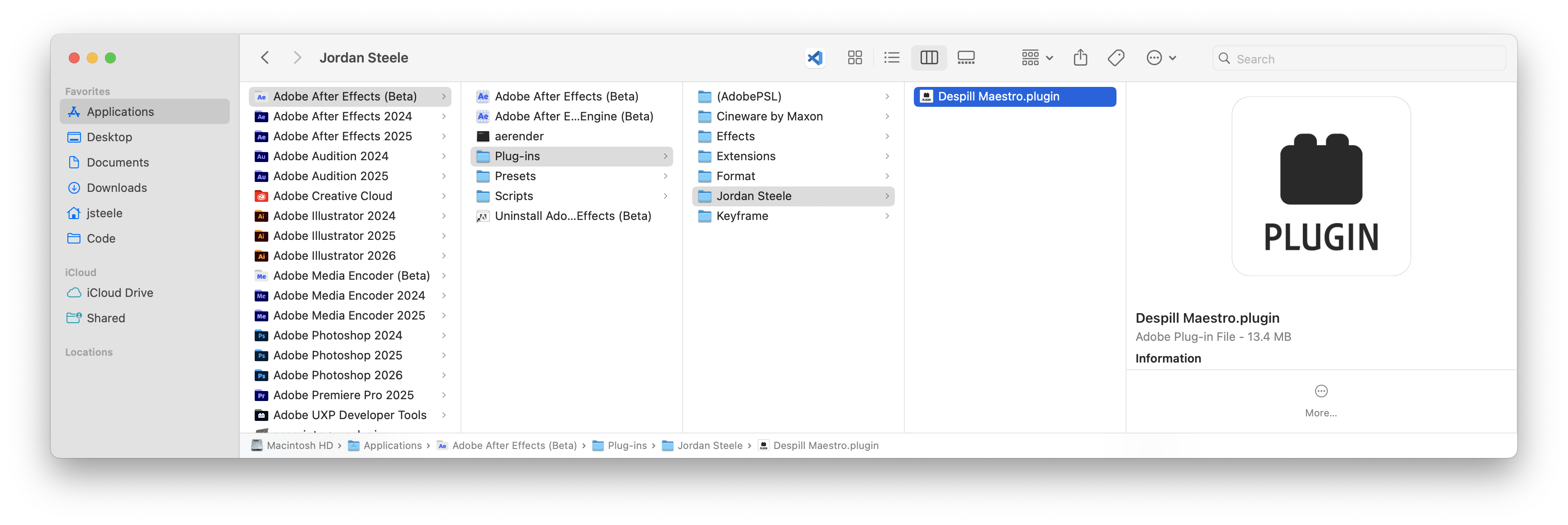Click Applications in the path bar
Viewport: 1568px width, 525px height.
pyautogui.click(x=392, y=446)
